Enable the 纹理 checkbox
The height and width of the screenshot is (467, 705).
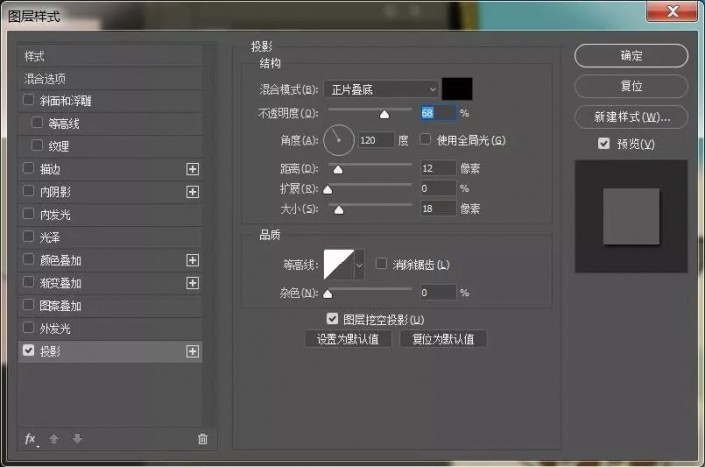coord(37,145)
